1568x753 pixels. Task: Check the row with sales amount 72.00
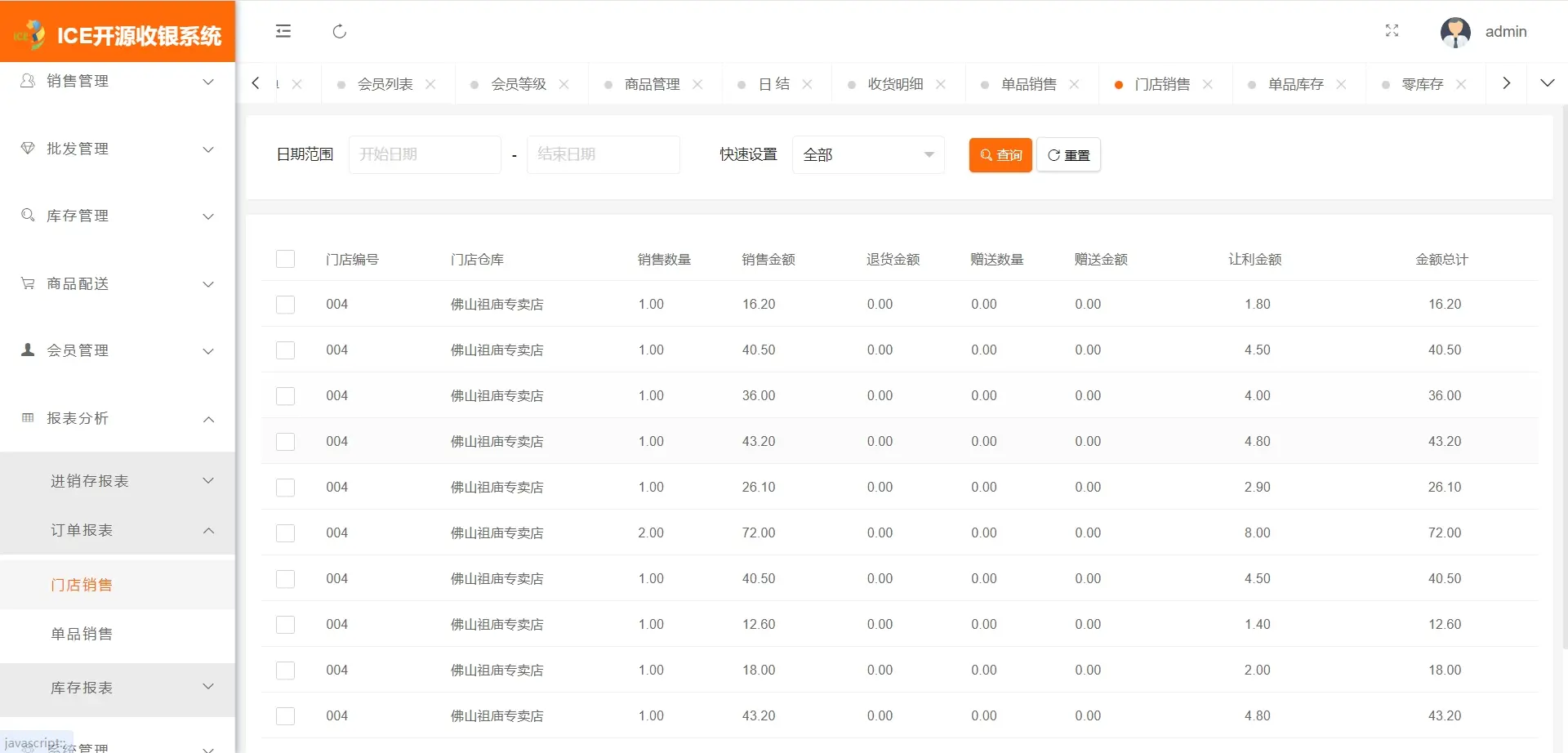(x=285, y=533)
